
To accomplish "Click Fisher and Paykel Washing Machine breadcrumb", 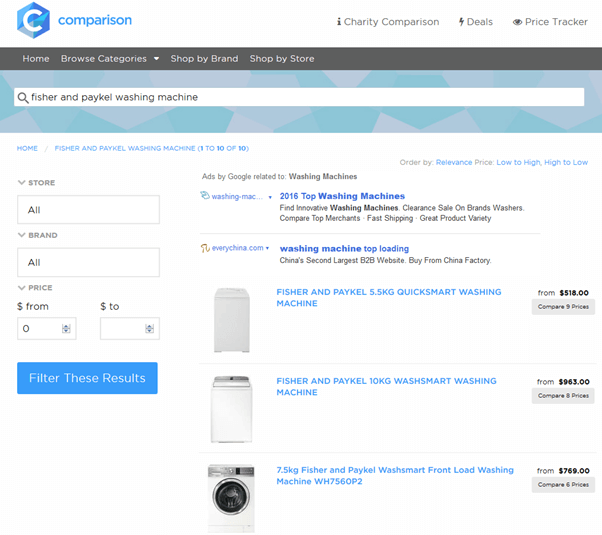I will point(152,148).
